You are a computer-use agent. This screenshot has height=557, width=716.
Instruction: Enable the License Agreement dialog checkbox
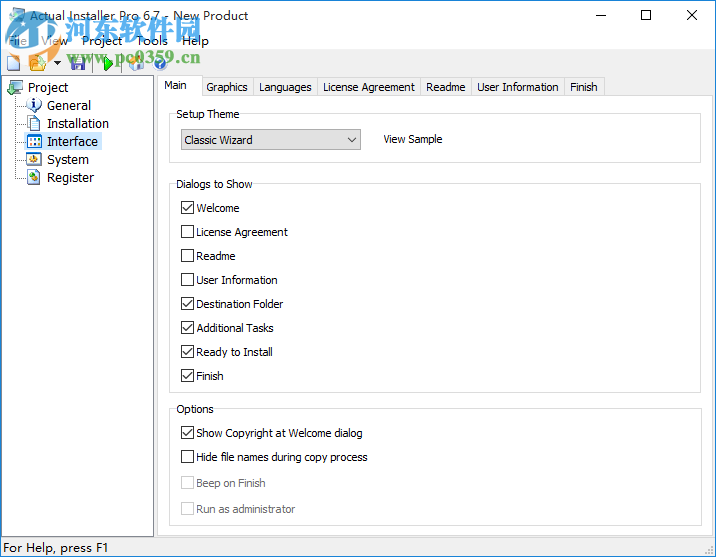tap(187, 232)
